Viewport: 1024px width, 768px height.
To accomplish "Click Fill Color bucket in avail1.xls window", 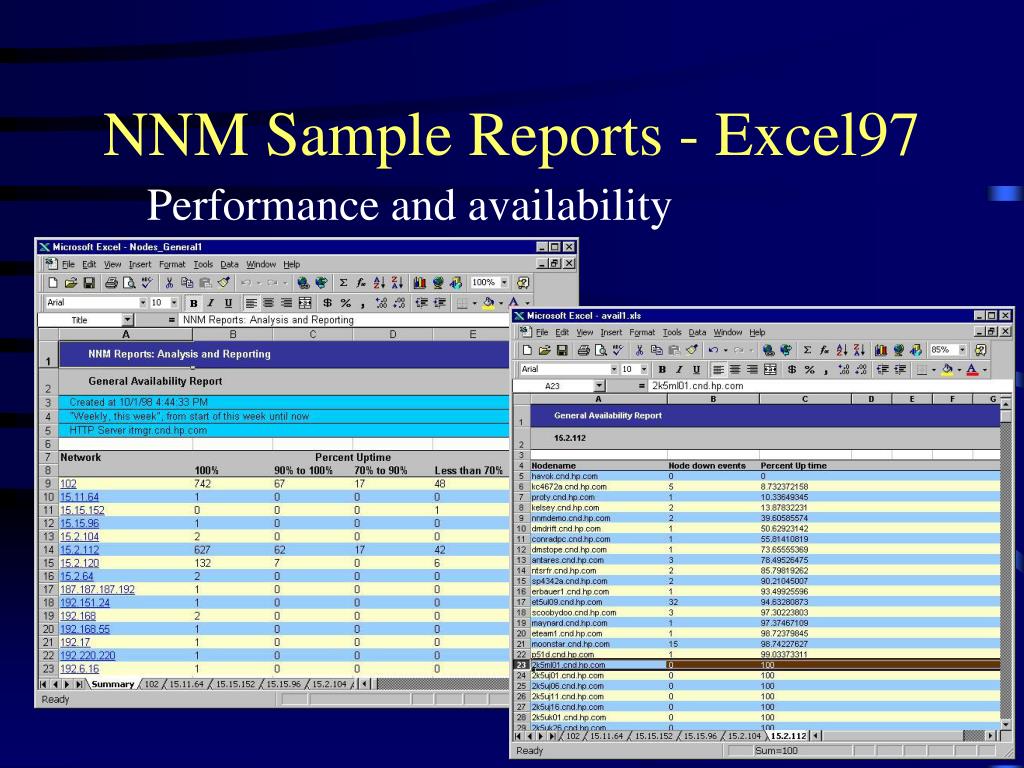I will (x=948, y=370).
